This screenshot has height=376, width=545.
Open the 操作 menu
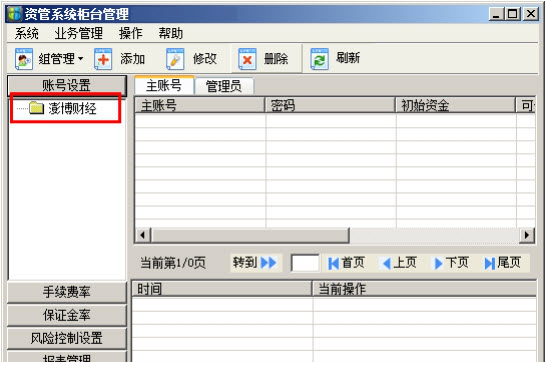[x=131, y=33]
